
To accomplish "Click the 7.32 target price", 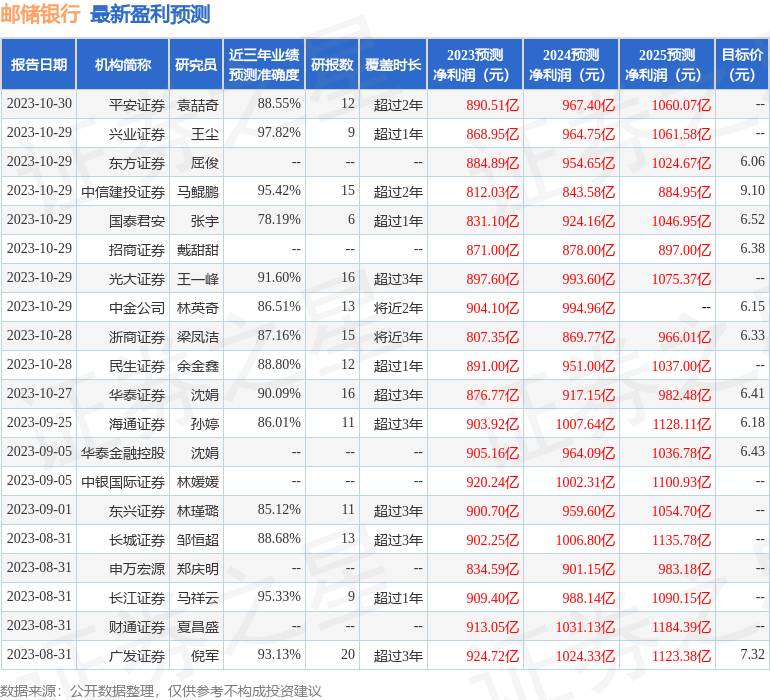I will [x=752, y=654].
